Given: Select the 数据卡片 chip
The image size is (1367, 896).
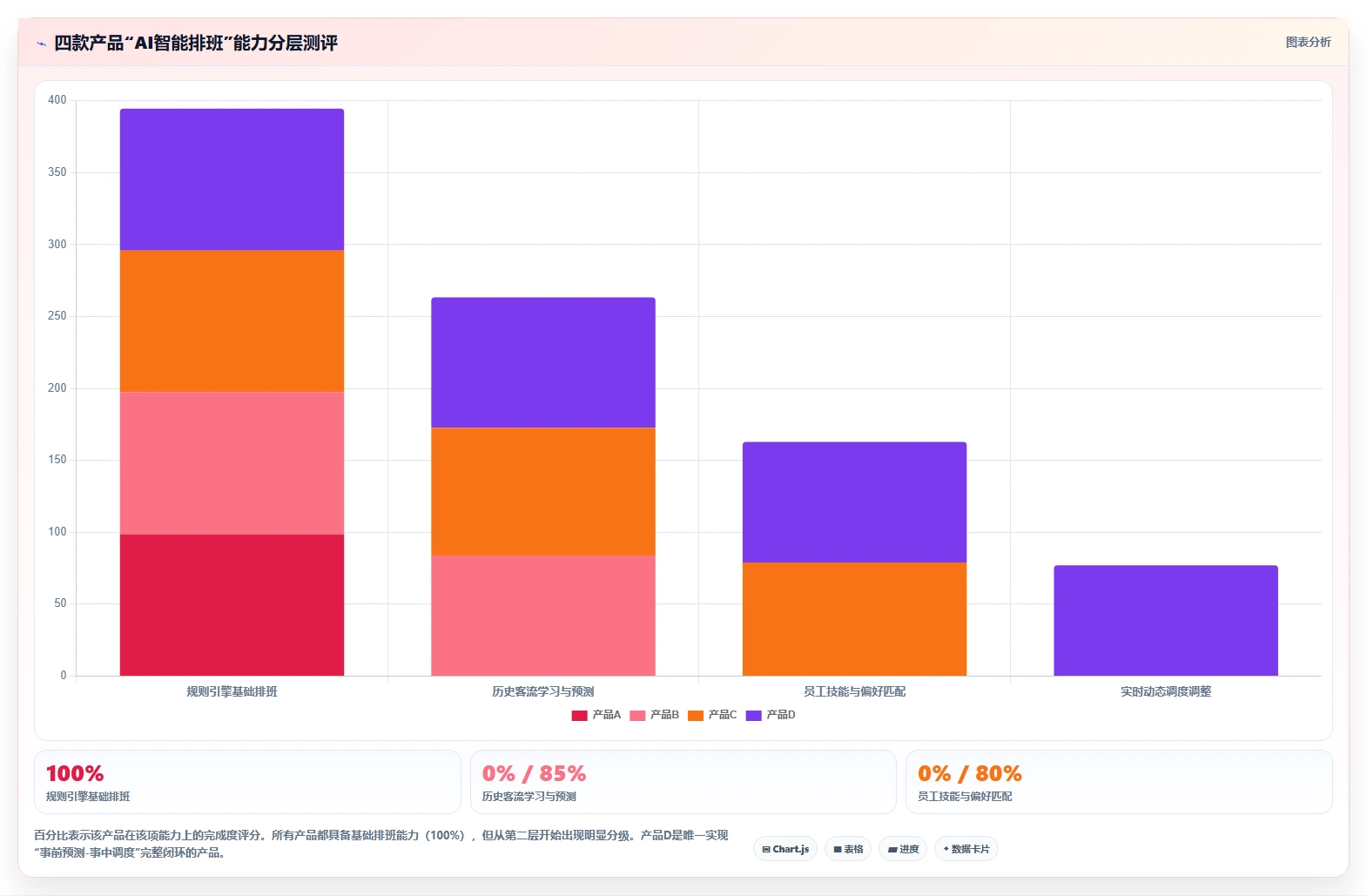Looking at the screenshot, I should (x=966, y=849).
